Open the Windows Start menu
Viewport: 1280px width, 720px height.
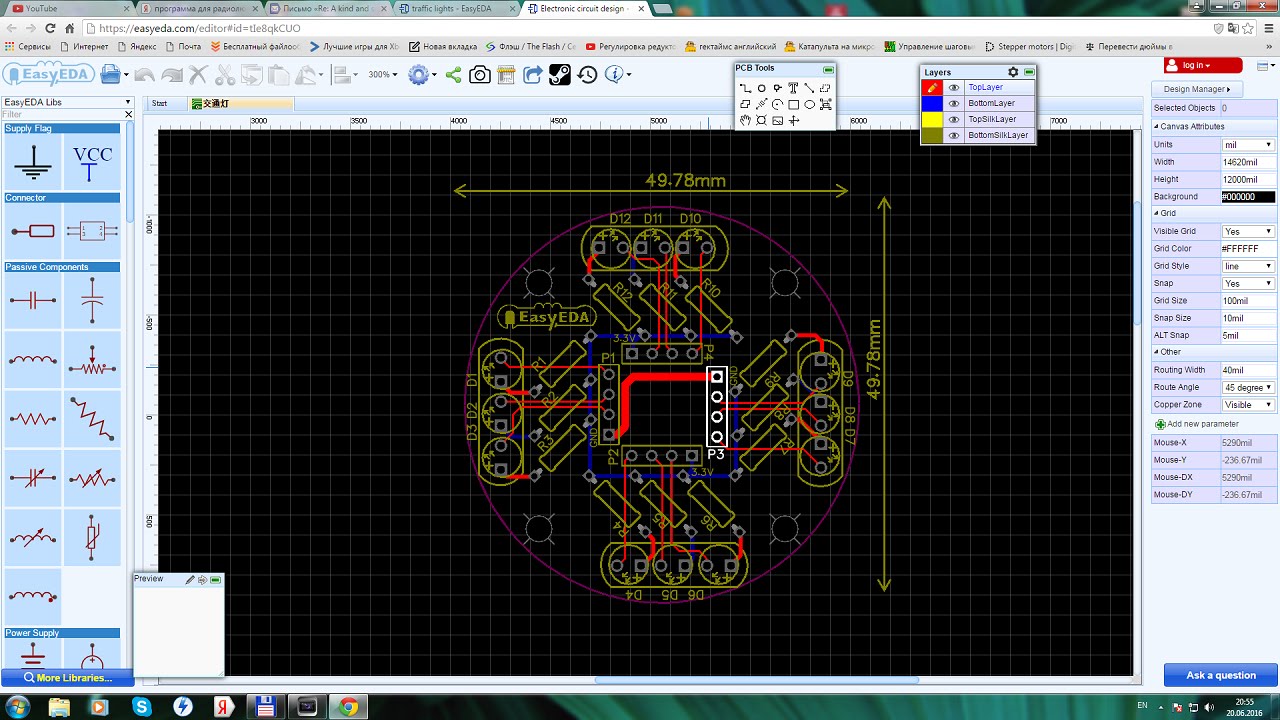tap(17, 707)
